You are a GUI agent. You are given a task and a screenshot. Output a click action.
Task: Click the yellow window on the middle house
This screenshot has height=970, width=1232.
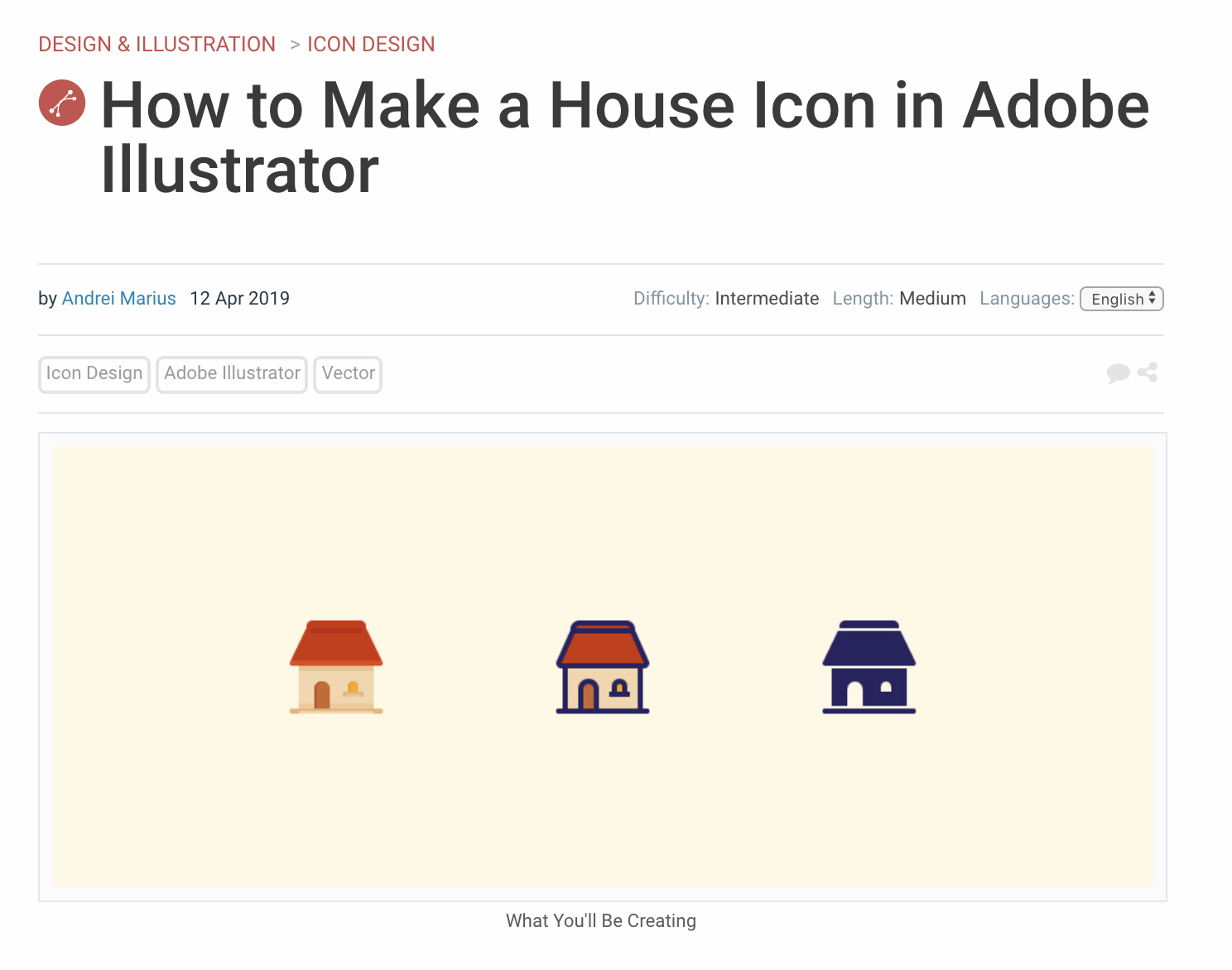pyautogui.click(x=619, y=688)
